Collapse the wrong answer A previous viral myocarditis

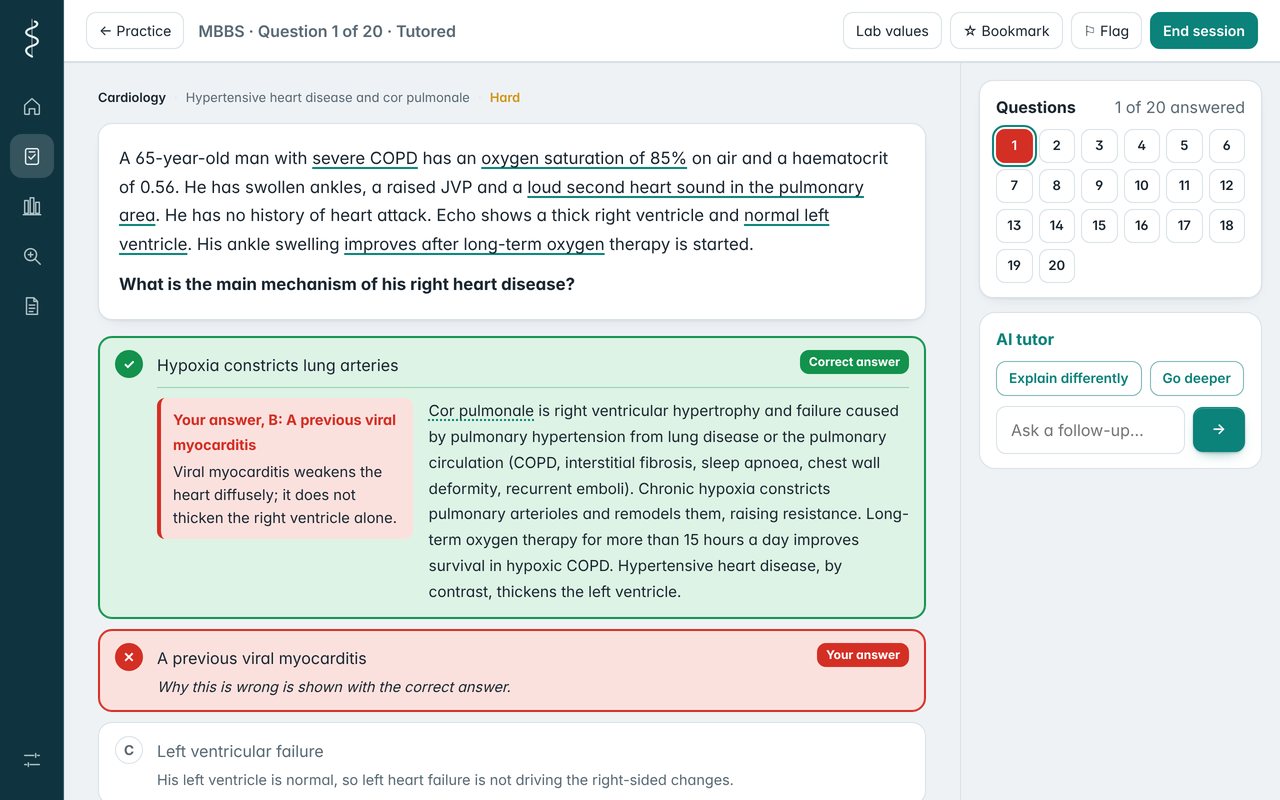pos(512,670)
